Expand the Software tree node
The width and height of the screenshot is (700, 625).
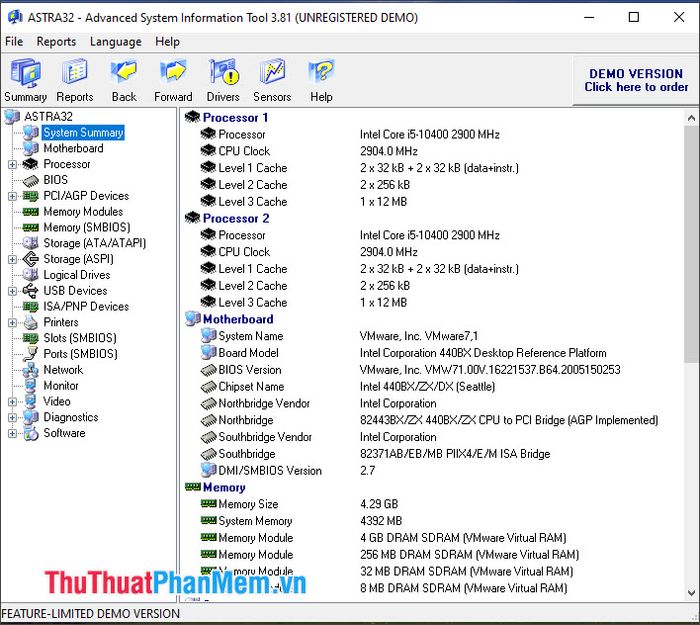[x=12, y=433]
